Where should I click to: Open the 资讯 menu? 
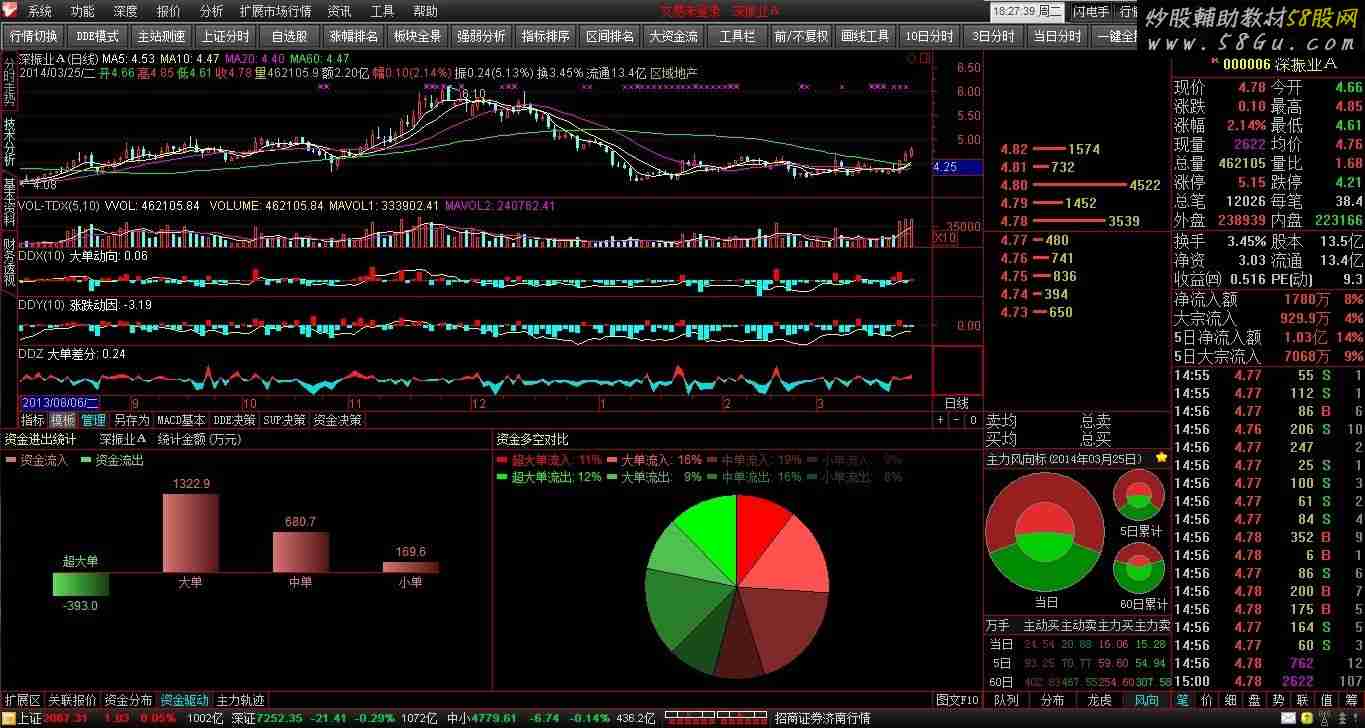click(x=340, y=12)
